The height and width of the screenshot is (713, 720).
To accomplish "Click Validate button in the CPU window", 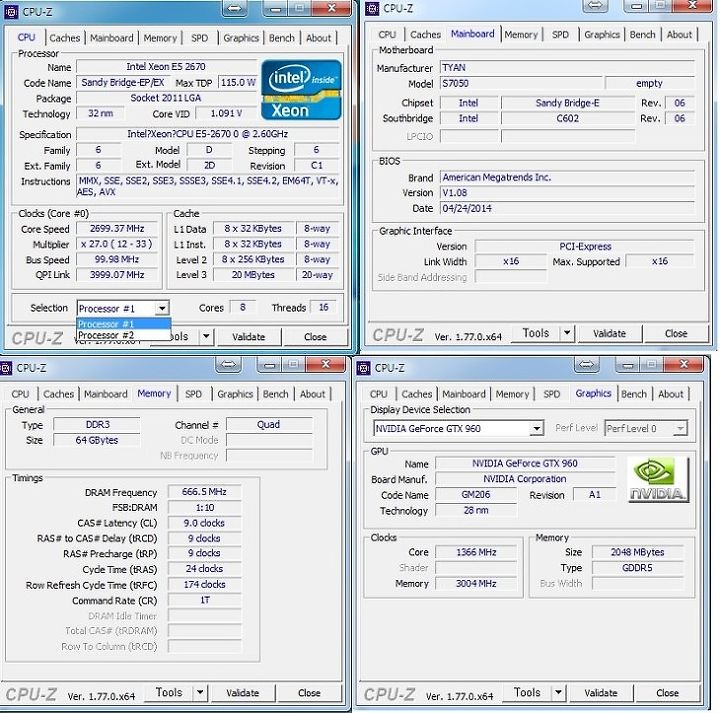I will pos(248,337).
